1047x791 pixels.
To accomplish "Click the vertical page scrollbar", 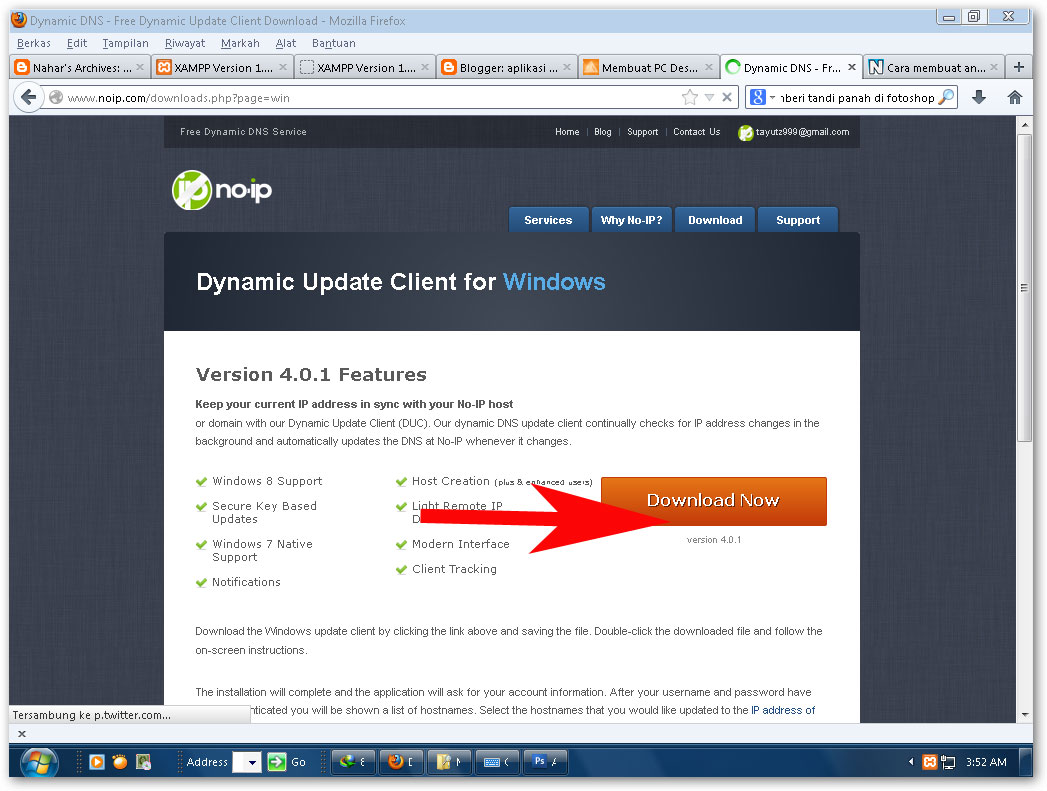I will pyautogui.click(x=1024, y=288).
